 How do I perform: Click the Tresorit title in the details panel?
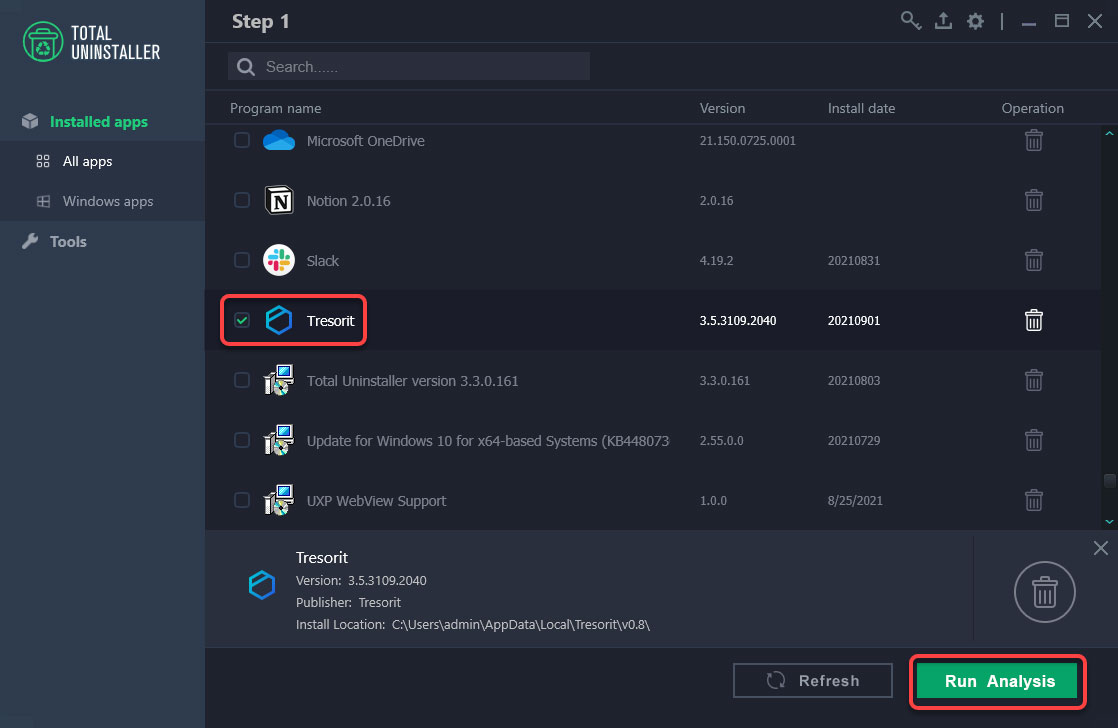click(322, 558)
